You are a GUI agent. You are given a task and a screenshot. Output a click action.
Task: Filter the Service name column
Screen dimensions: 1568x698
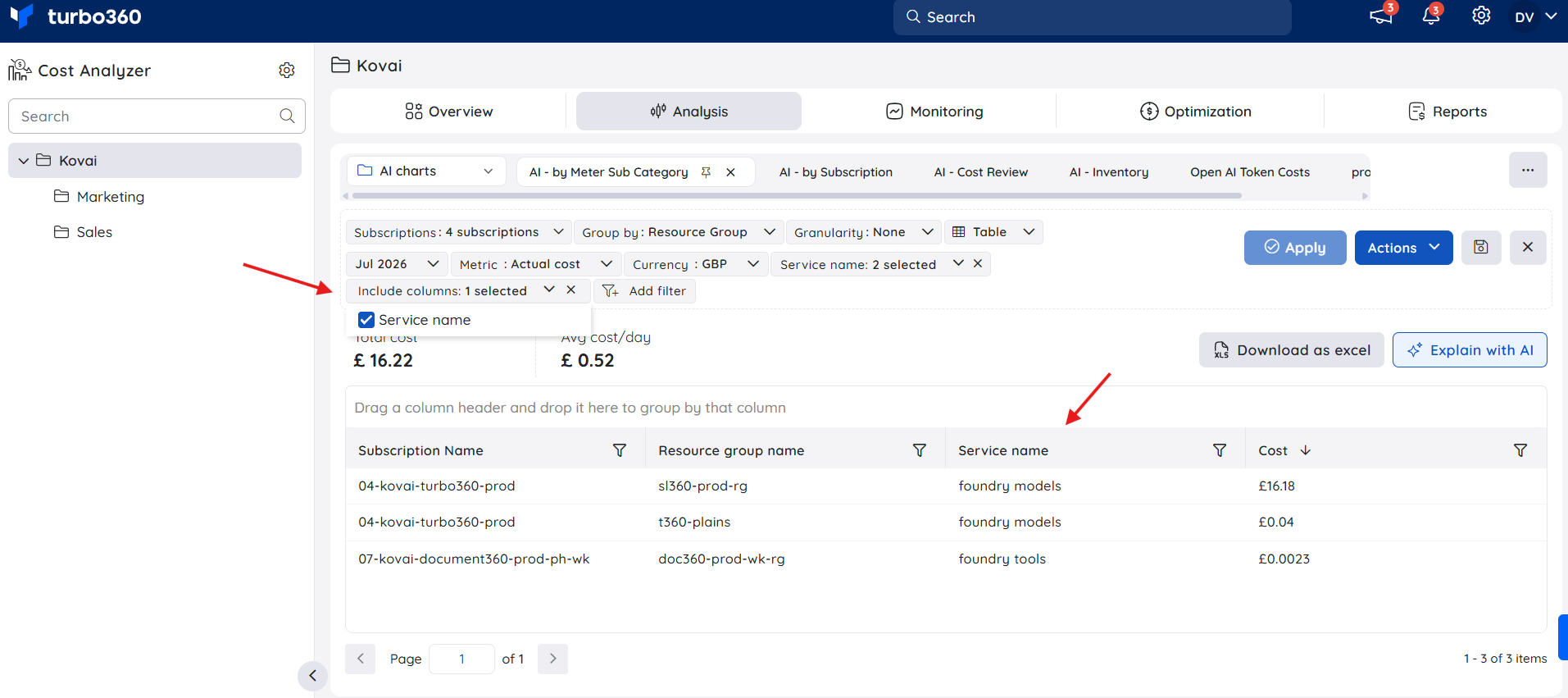tap(1220, 450)
